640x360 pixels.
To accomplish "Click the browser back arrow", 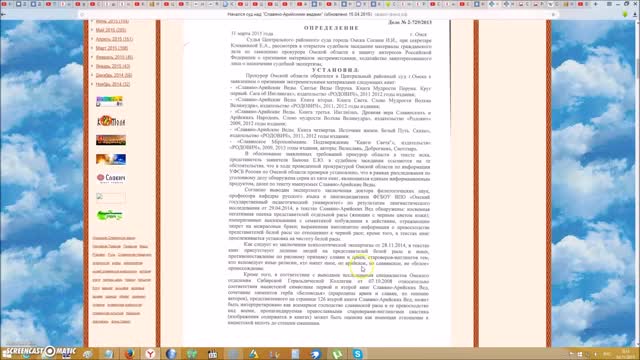I will [x=4, y=14].
